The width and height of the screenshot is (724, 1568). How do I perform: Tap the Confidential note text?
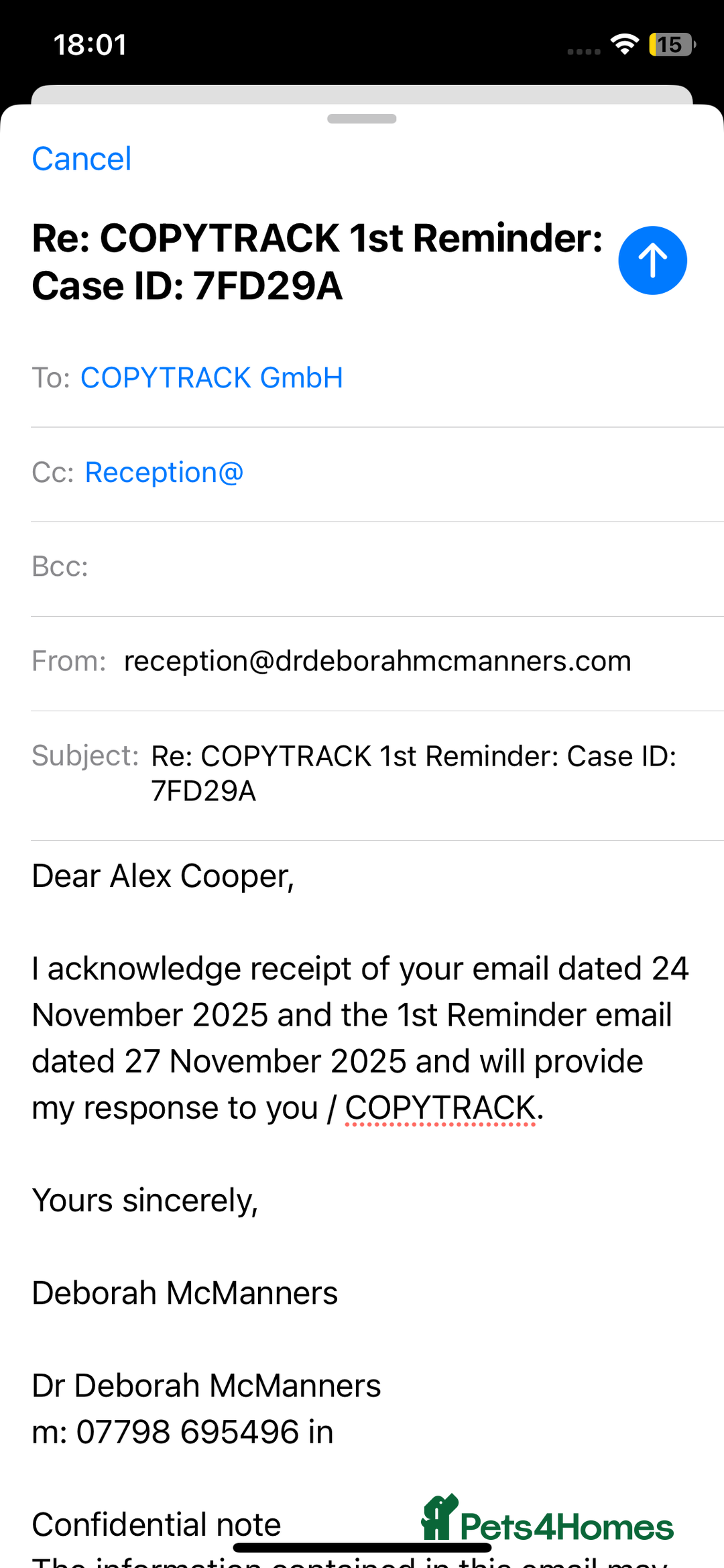tap(156, 1524)
